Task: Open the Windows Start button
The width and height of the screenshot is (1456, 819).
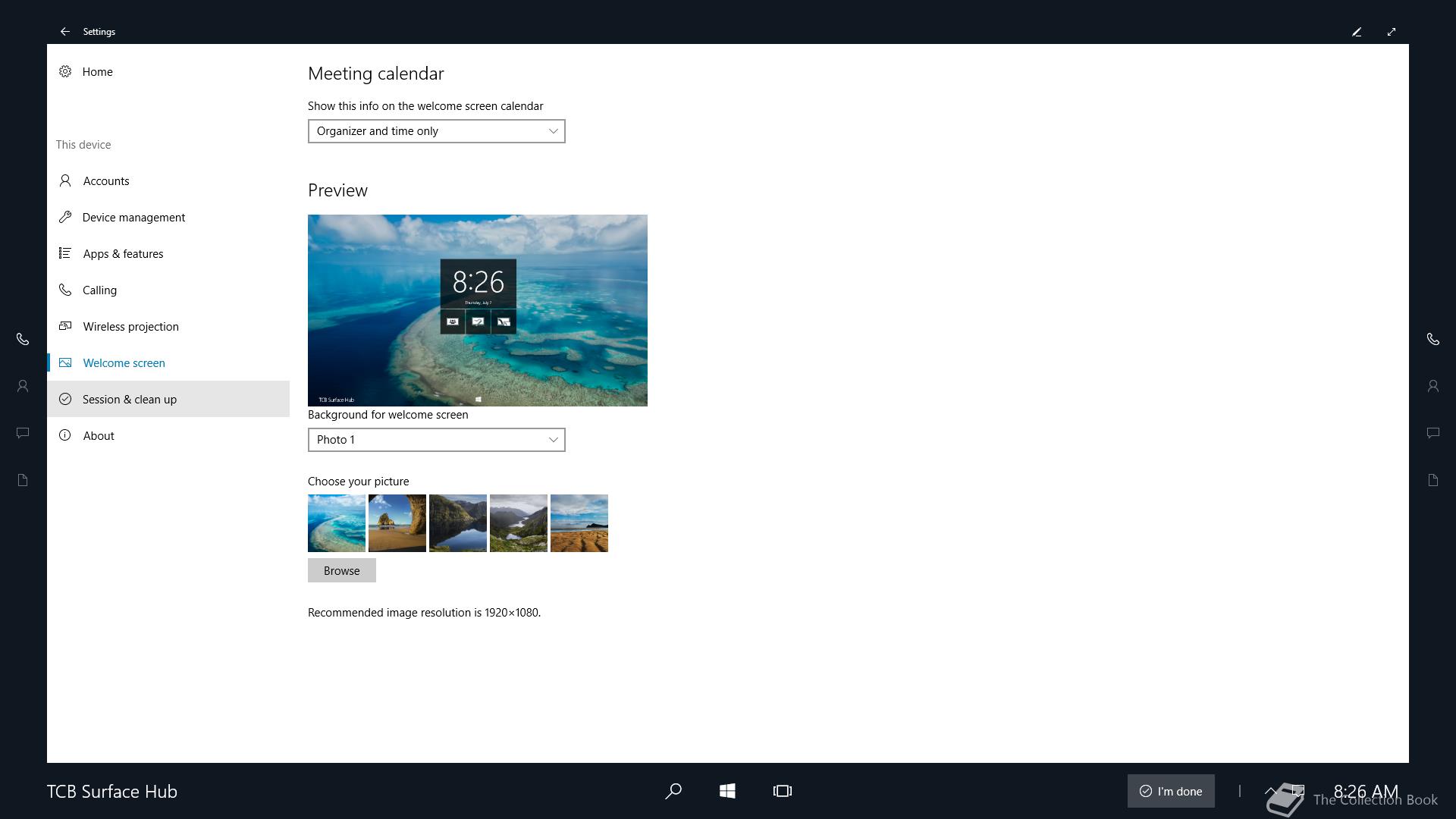Action: click(727, 791)
